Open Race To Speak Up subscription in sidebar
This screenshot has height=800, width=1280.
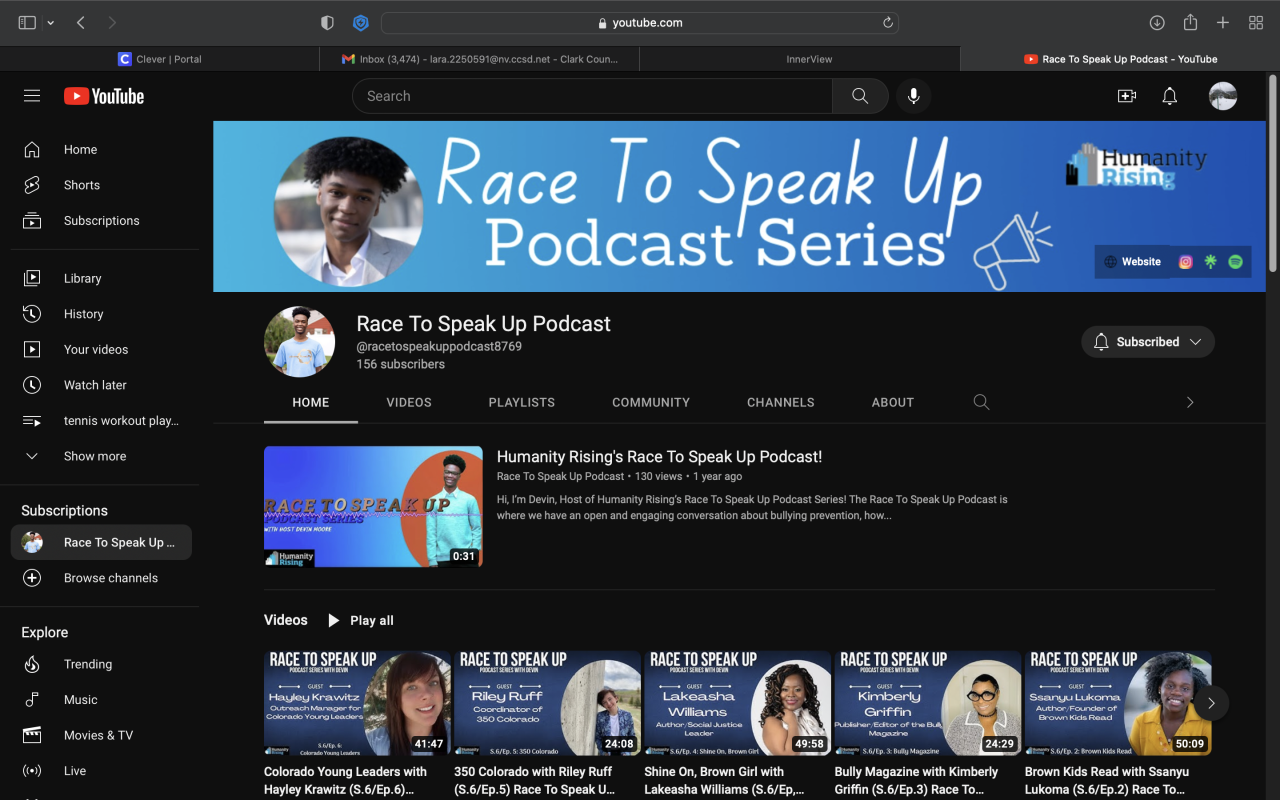click(101, 542)
